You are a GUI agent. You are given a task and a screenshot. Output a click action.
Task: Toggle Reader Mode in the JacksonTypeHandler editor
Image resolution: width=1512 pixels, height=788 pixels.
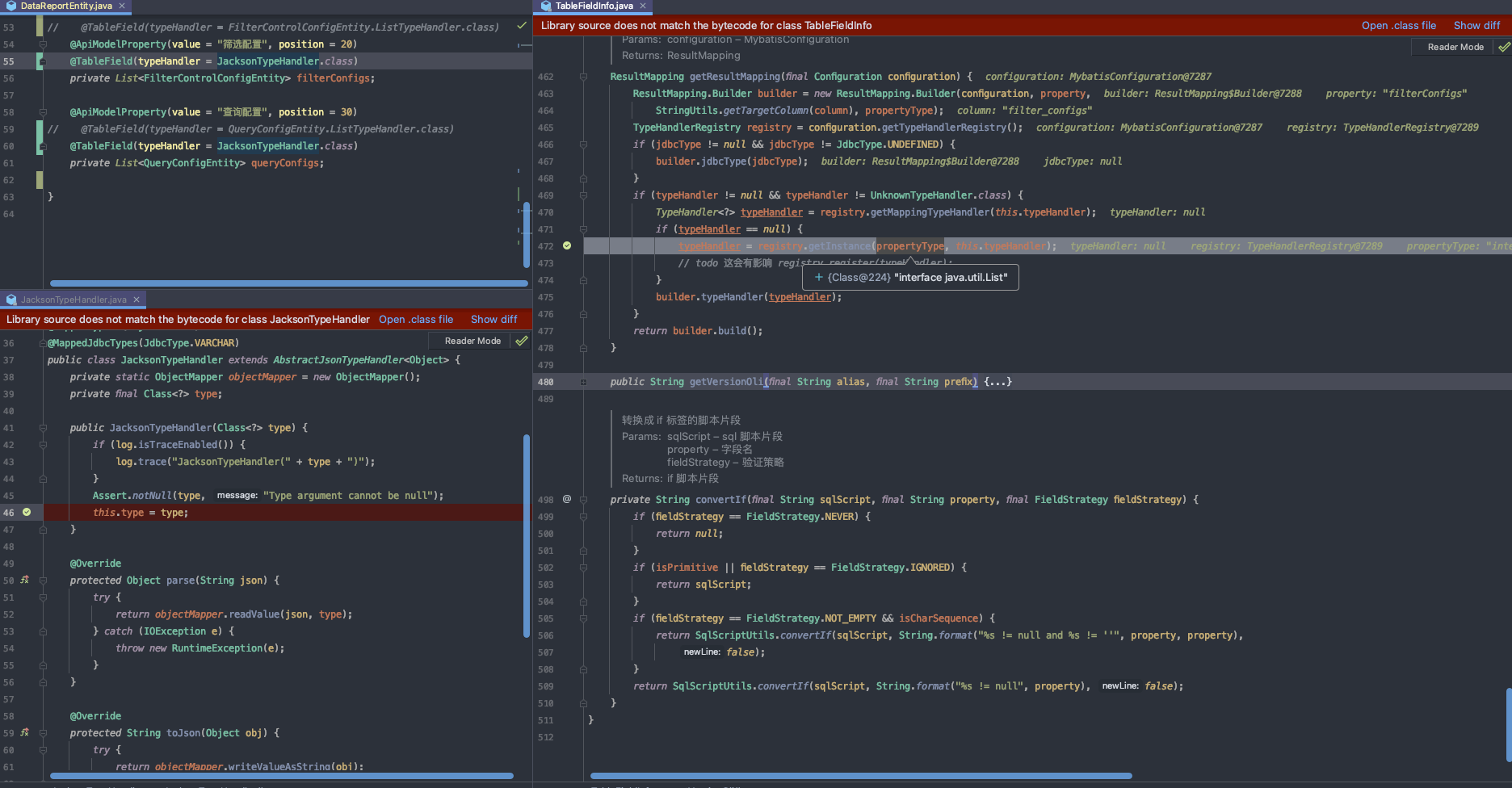tap(472, 341)
